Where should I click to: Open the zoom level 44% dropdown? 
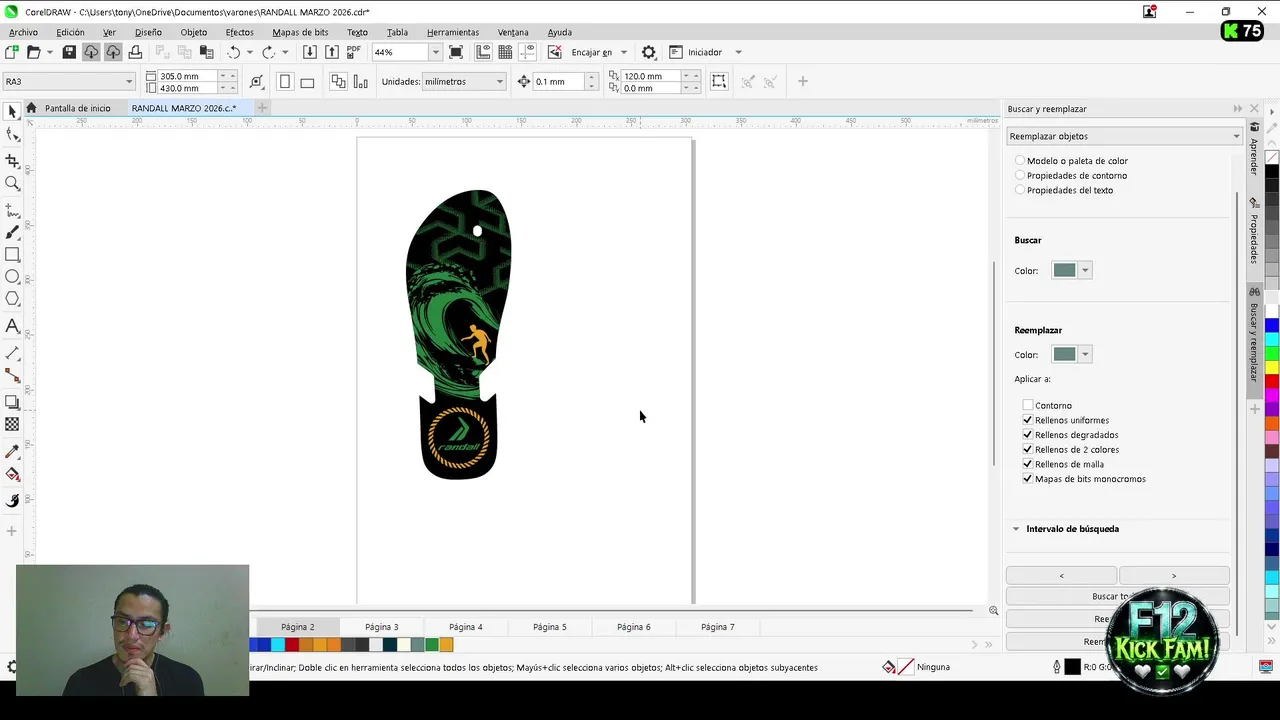[435, 52]
